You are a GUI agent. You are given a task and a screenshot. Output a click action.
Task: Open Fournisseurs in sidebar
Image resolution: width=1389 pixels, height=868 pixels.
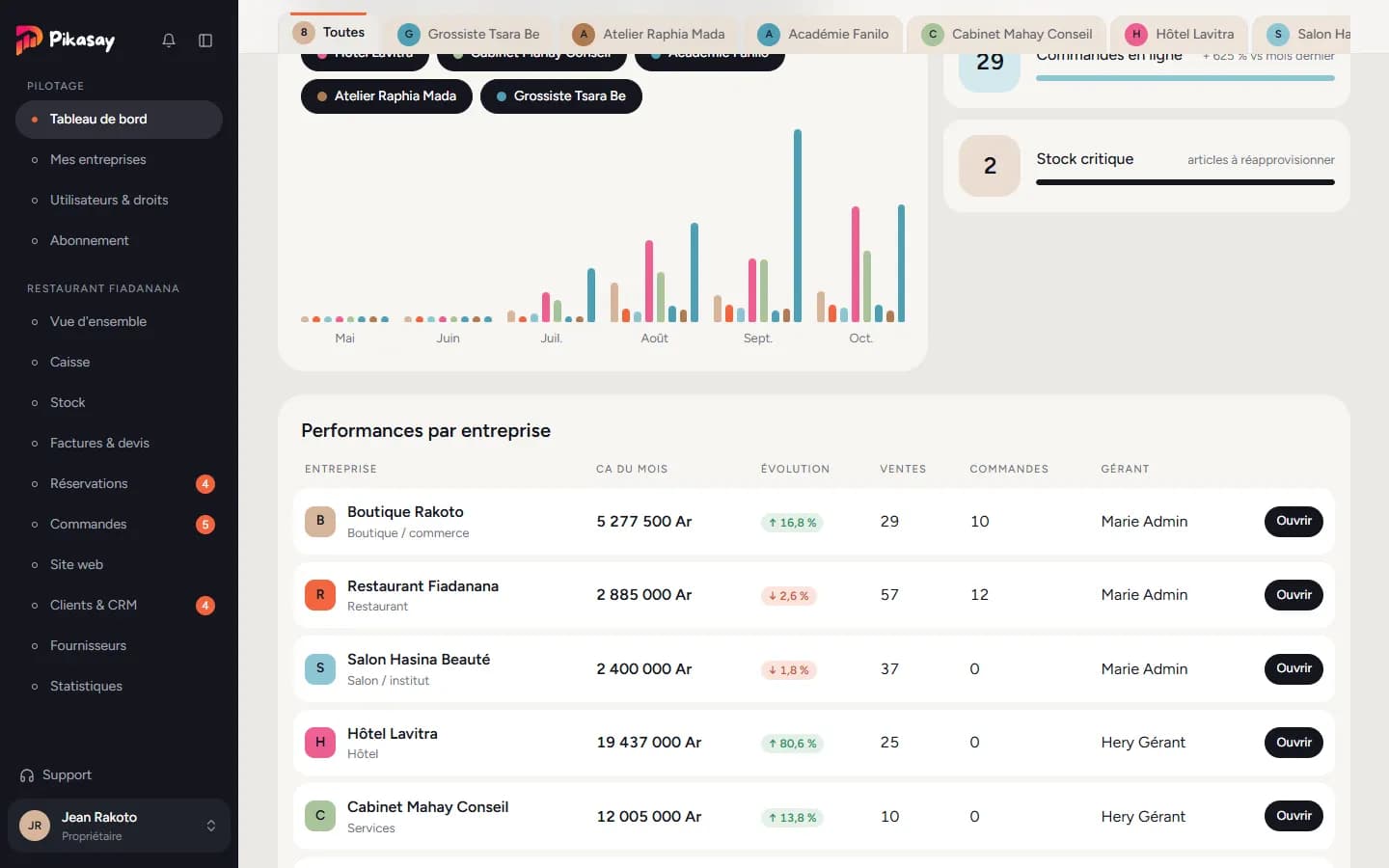pos(119,646)
